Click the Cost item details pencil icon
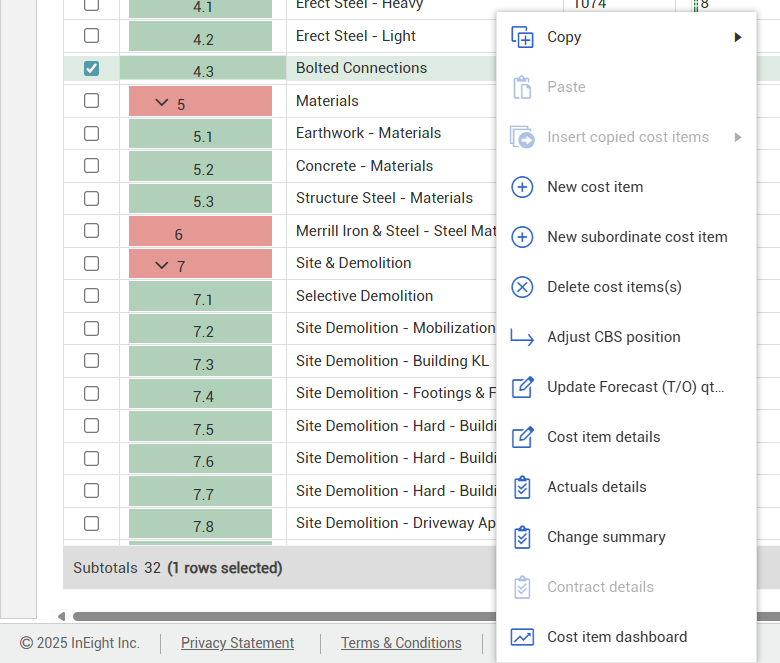This screenshot has width=780, height=663. (x=522, y=437)
